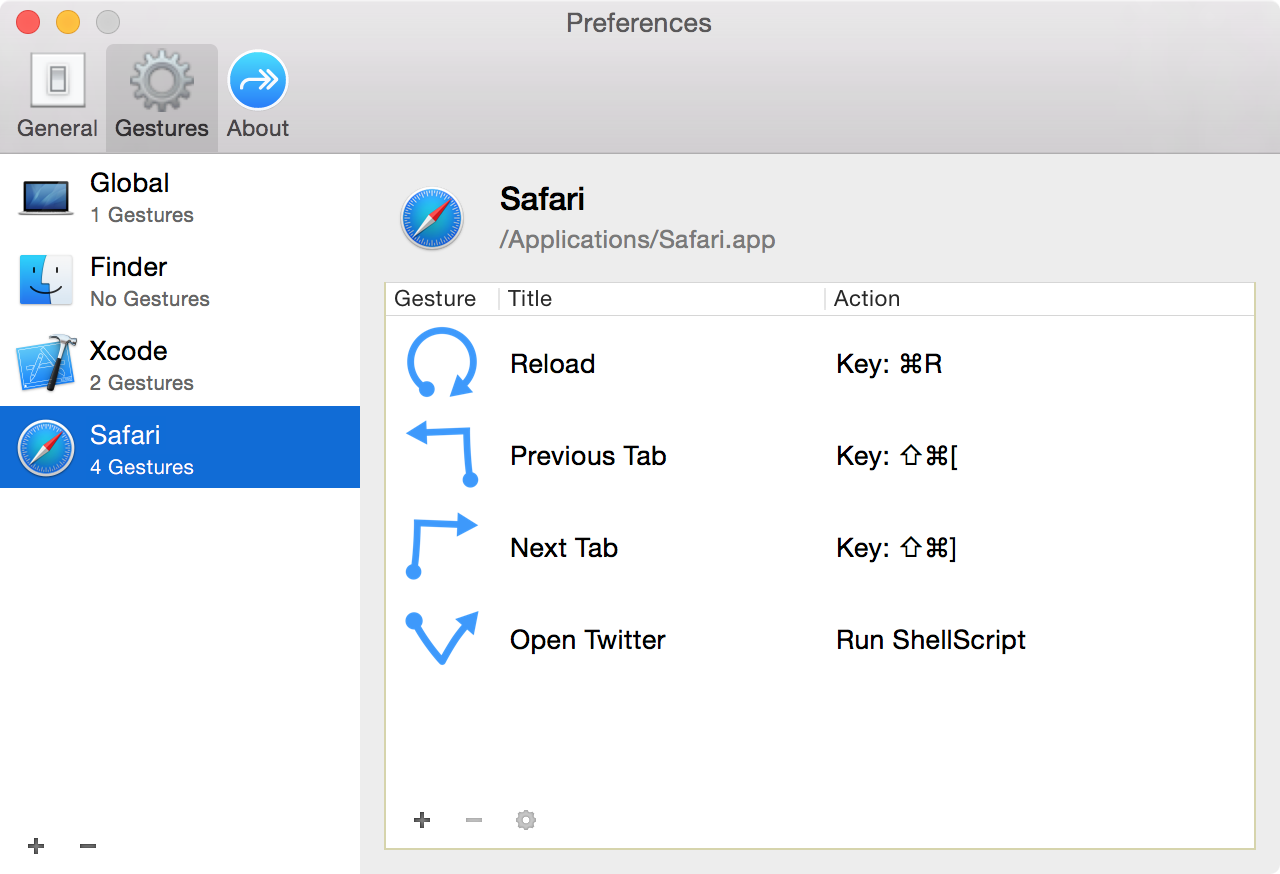Click the Previous Tab gesture icon
The height and width of the screenshot is (874, 1280).
(441, 455)
